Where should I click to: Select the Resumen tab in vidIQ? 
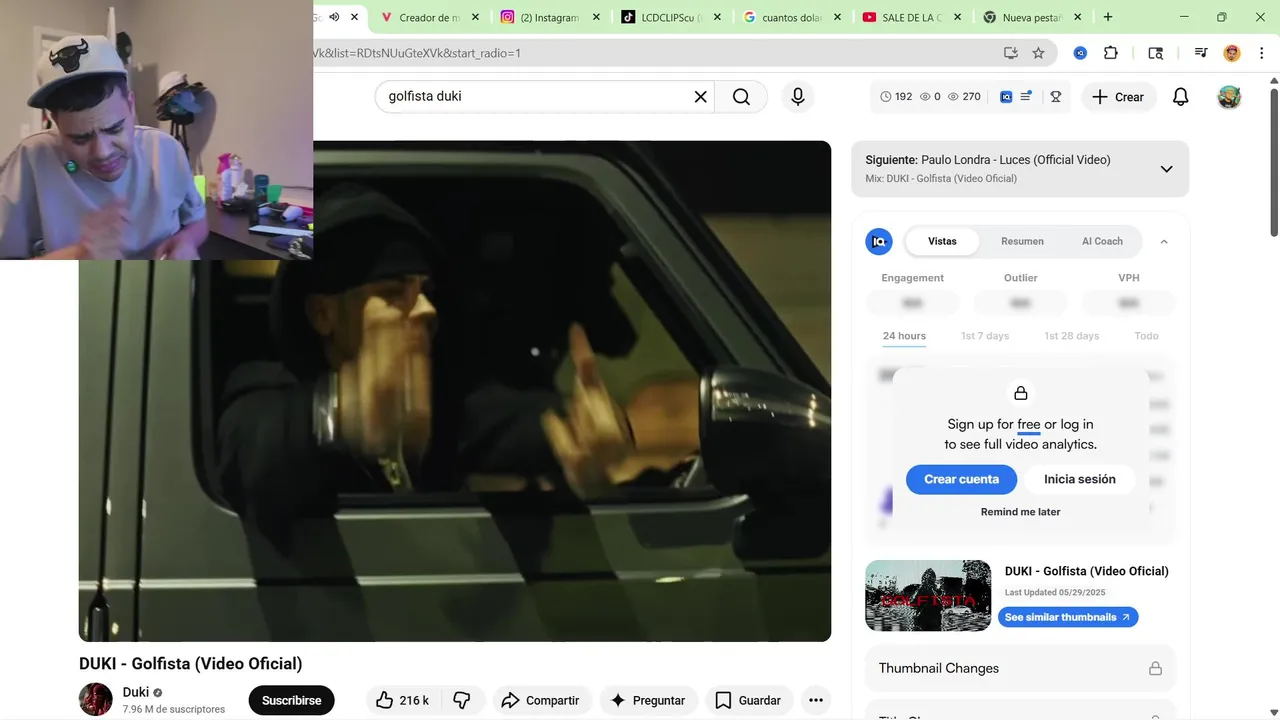[x=1022, y=241]
